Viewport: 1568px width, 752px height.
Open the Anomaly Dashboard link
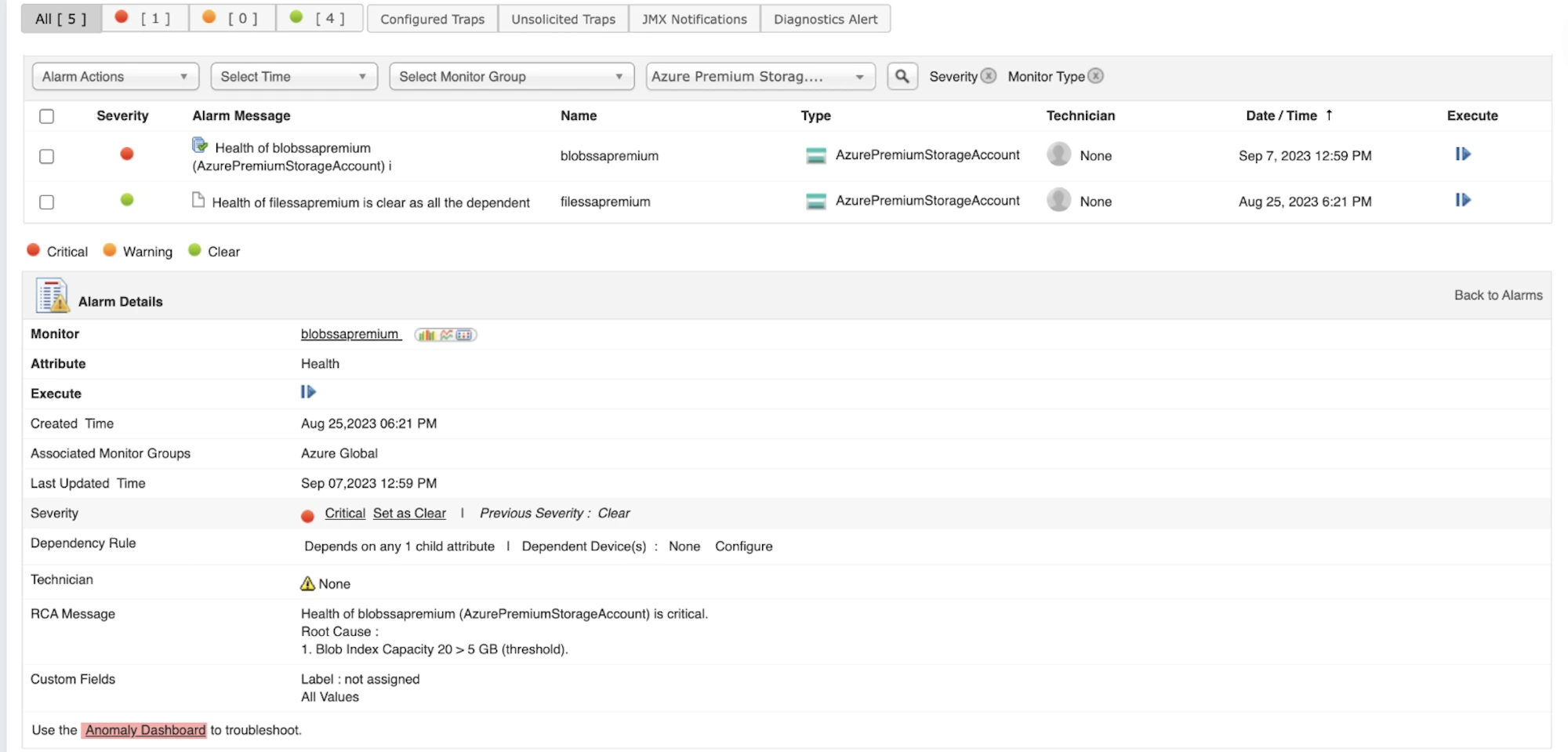(x=145, y=730)
